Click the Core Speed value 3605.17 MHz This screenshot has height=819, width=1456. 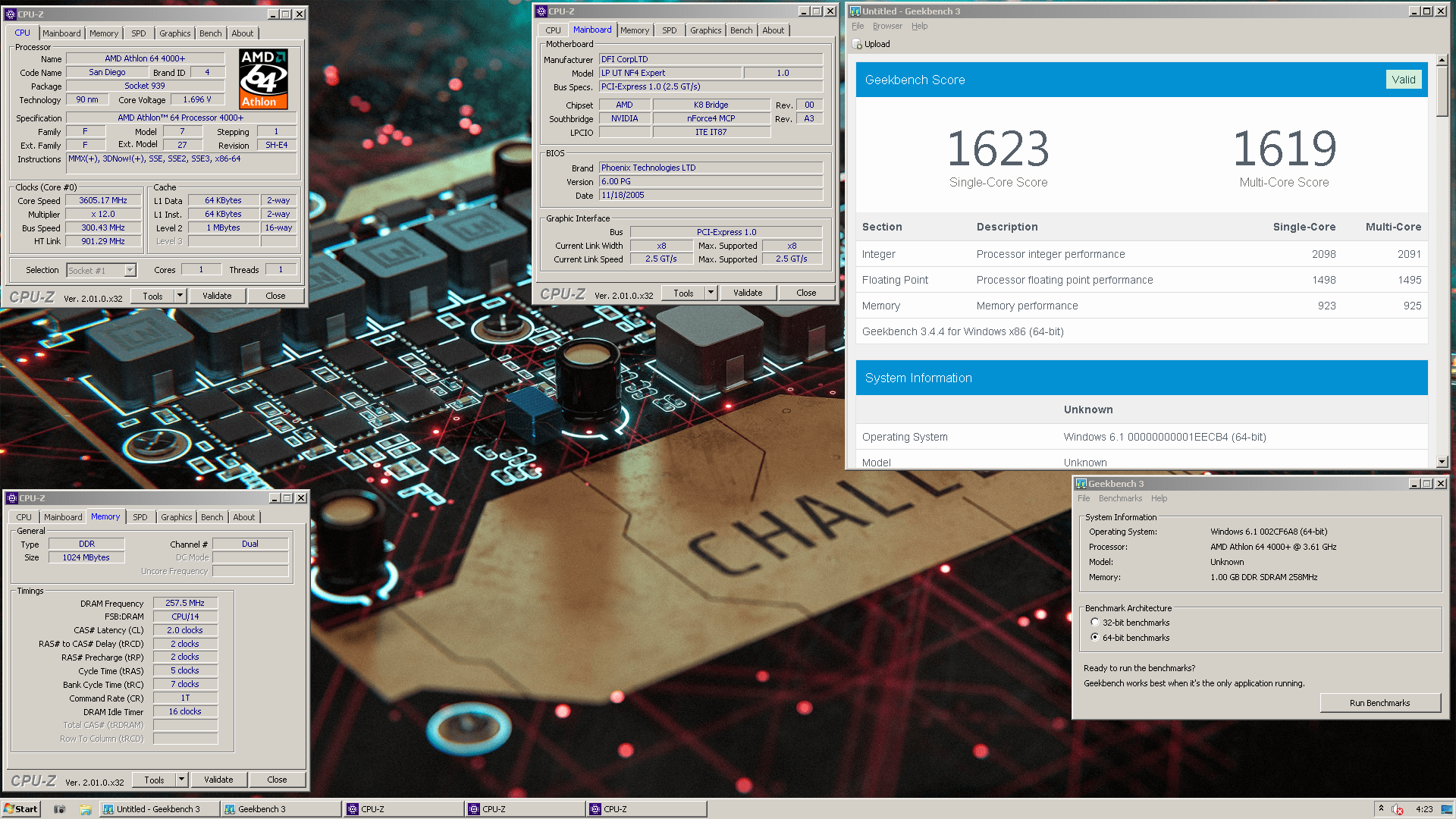103,200
